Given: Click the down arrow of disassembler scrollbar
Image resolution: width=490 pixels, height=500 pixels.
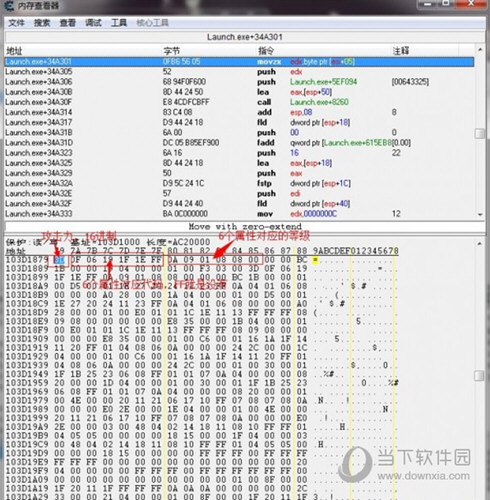Looking at the screenshot, I should 480,215.
